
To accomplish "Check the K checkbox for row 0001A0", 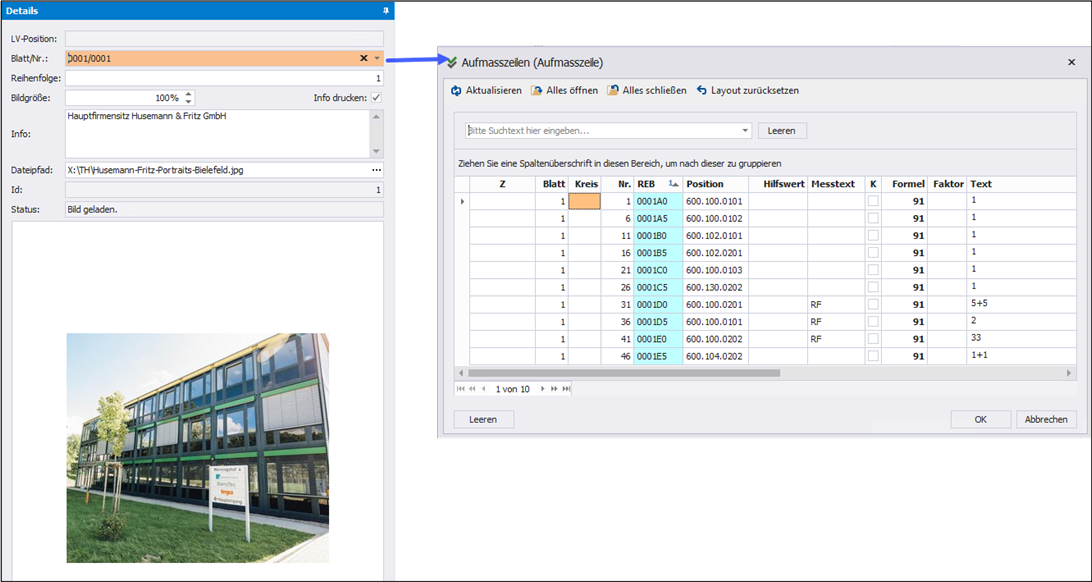I will pos(873,201).
